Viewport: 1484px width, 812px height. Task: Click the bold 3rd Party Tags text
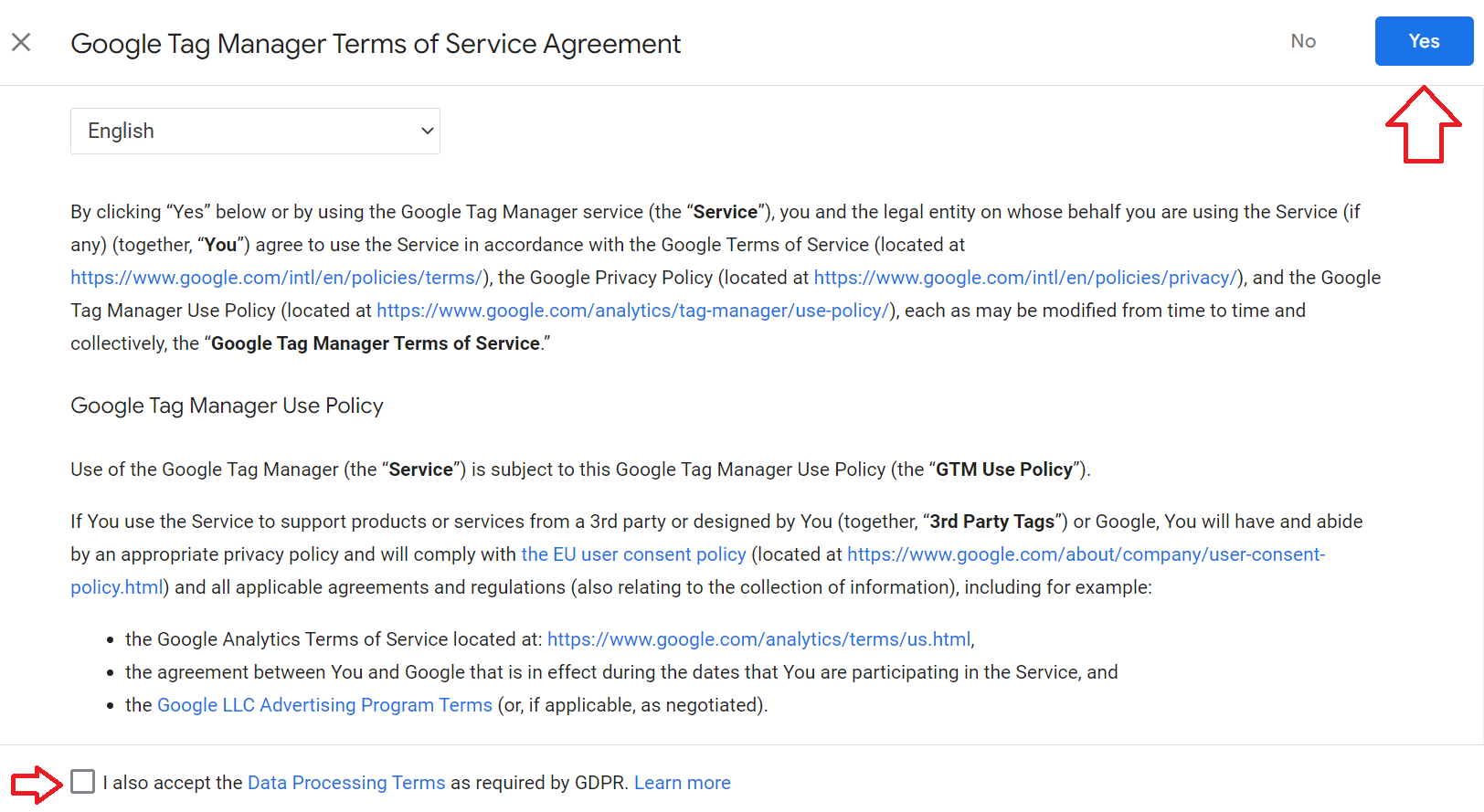[992, 522]
